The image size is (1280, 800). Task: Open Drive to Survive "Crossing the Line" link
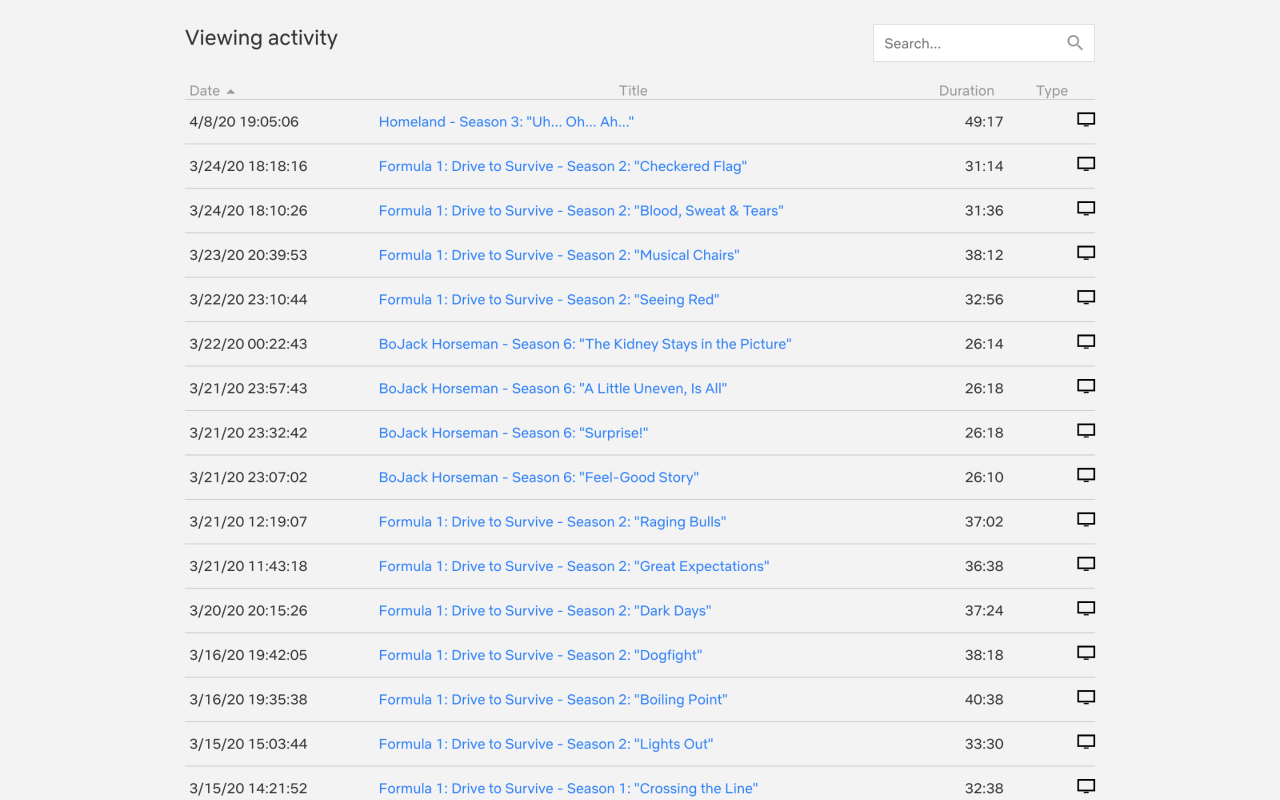(569, 788)
